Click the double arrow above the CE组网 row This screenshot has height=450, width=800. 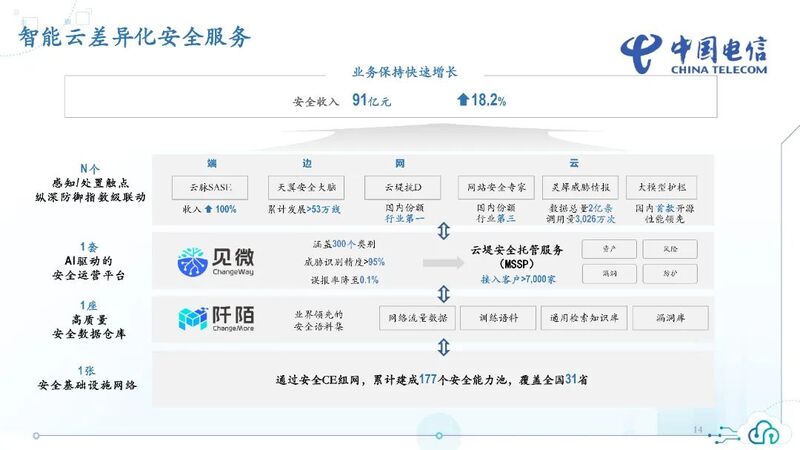[443, 347]
